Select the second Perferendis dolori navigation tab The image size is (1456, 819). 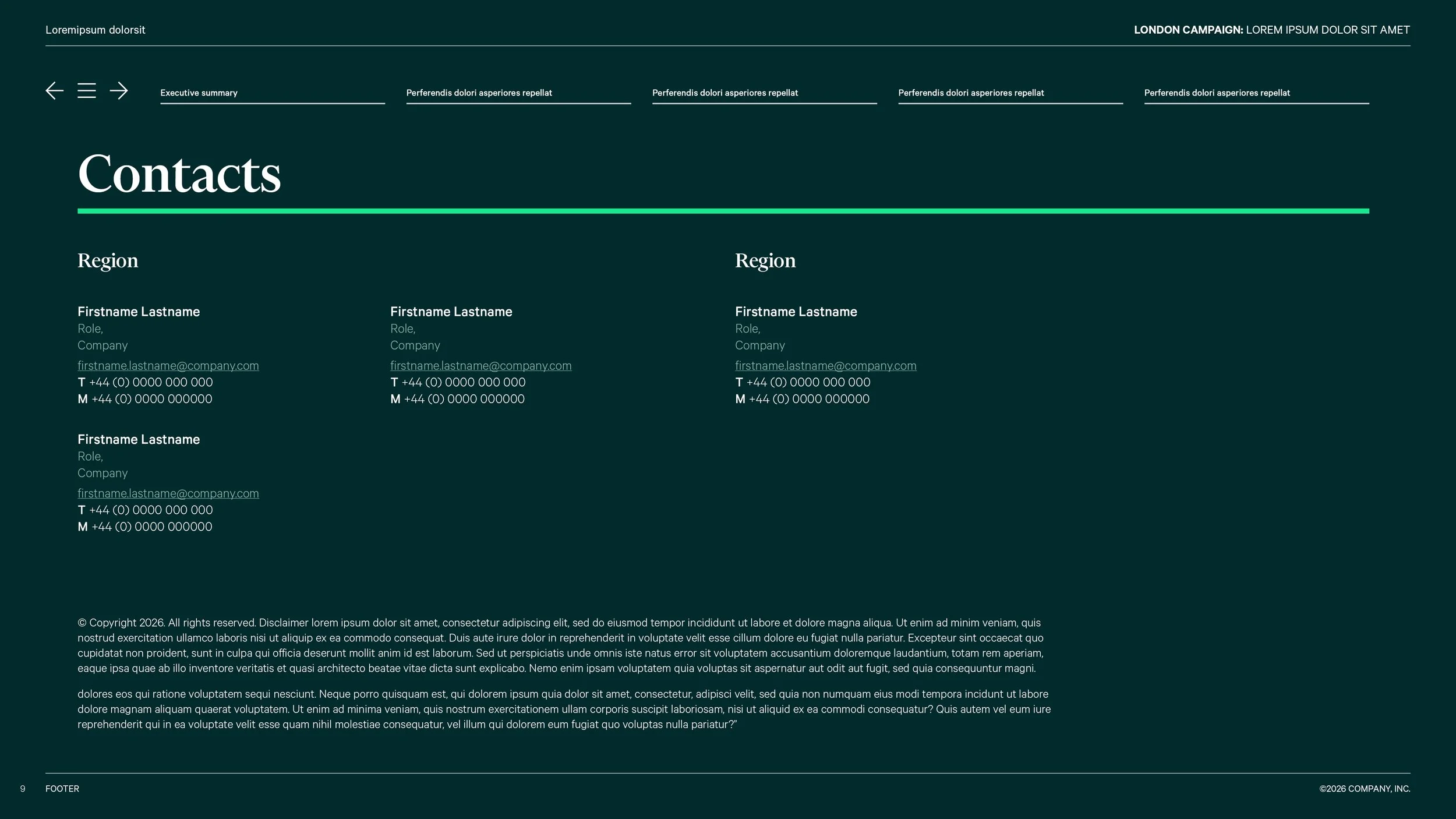pyautogui.click(x=479, y=93)
